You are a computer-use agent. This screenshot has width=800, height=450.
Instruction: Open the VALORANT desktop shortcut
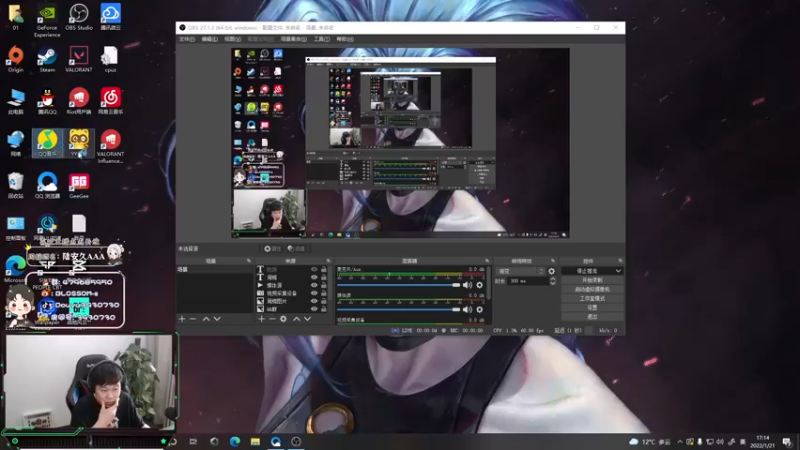click(79, 59)
